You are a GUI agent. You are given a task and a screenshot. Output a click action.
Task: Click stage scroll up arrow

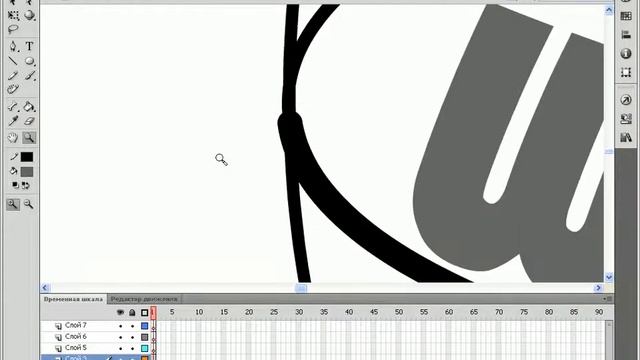[x=609, y=10]
